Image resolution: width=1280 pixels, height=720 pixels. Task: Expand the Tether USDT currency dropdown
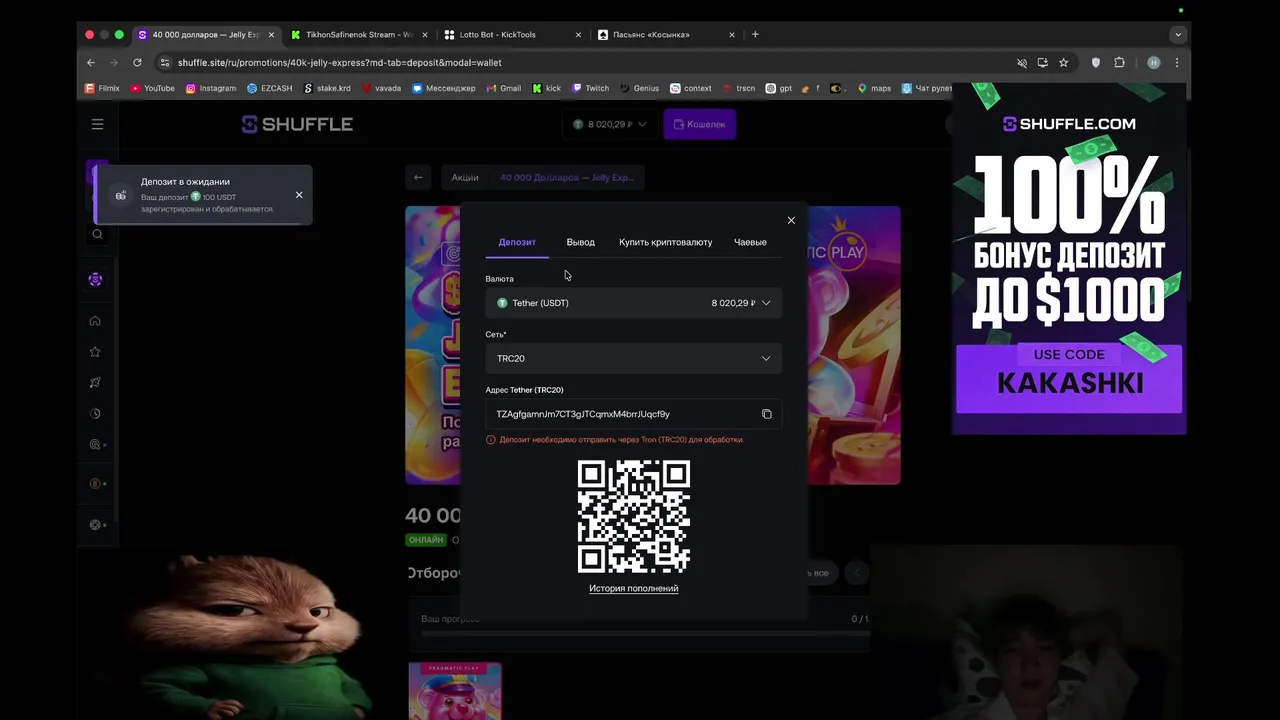[x=633, y=303]
